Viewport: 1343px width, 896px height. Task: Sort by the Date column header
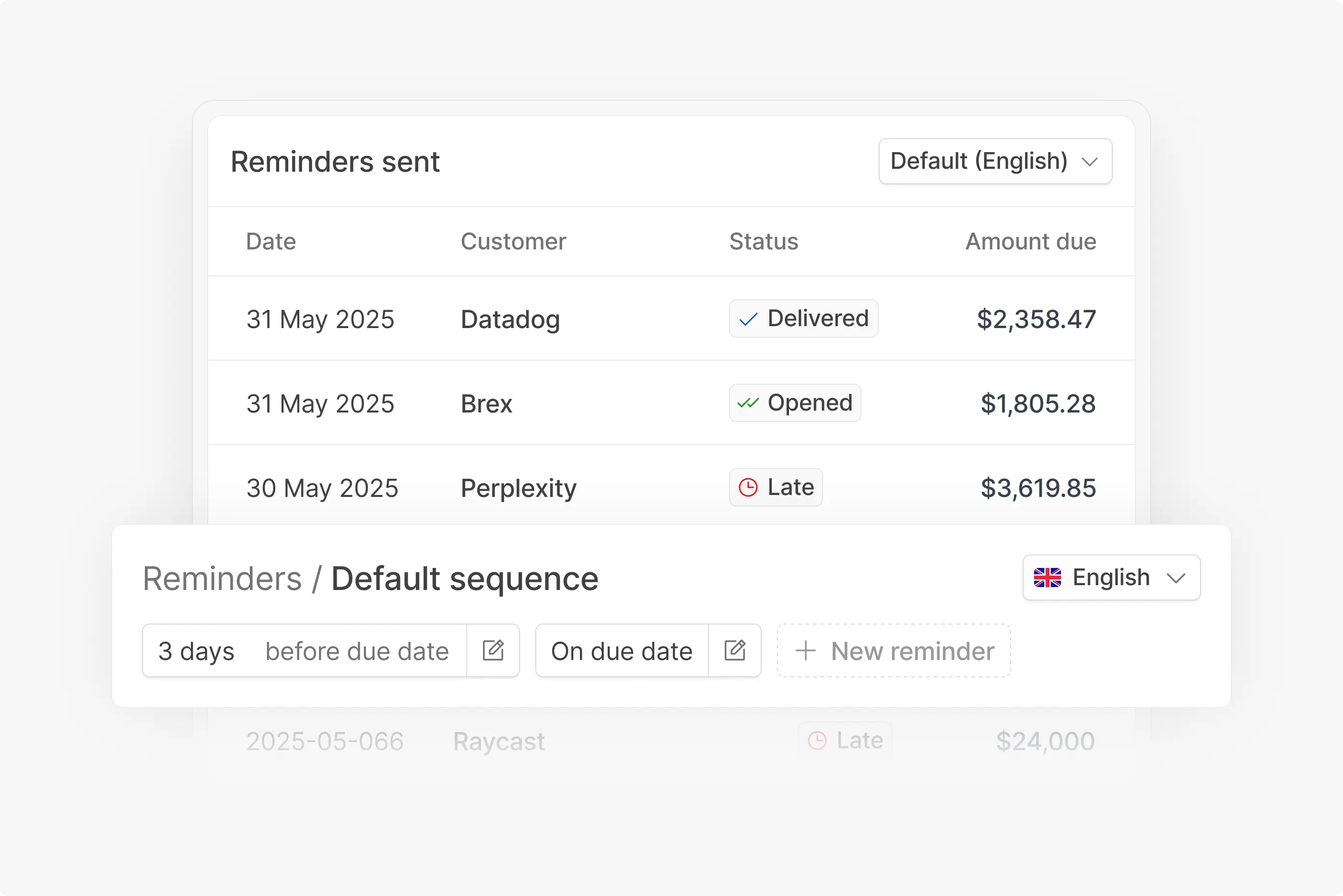pos(271,242)
